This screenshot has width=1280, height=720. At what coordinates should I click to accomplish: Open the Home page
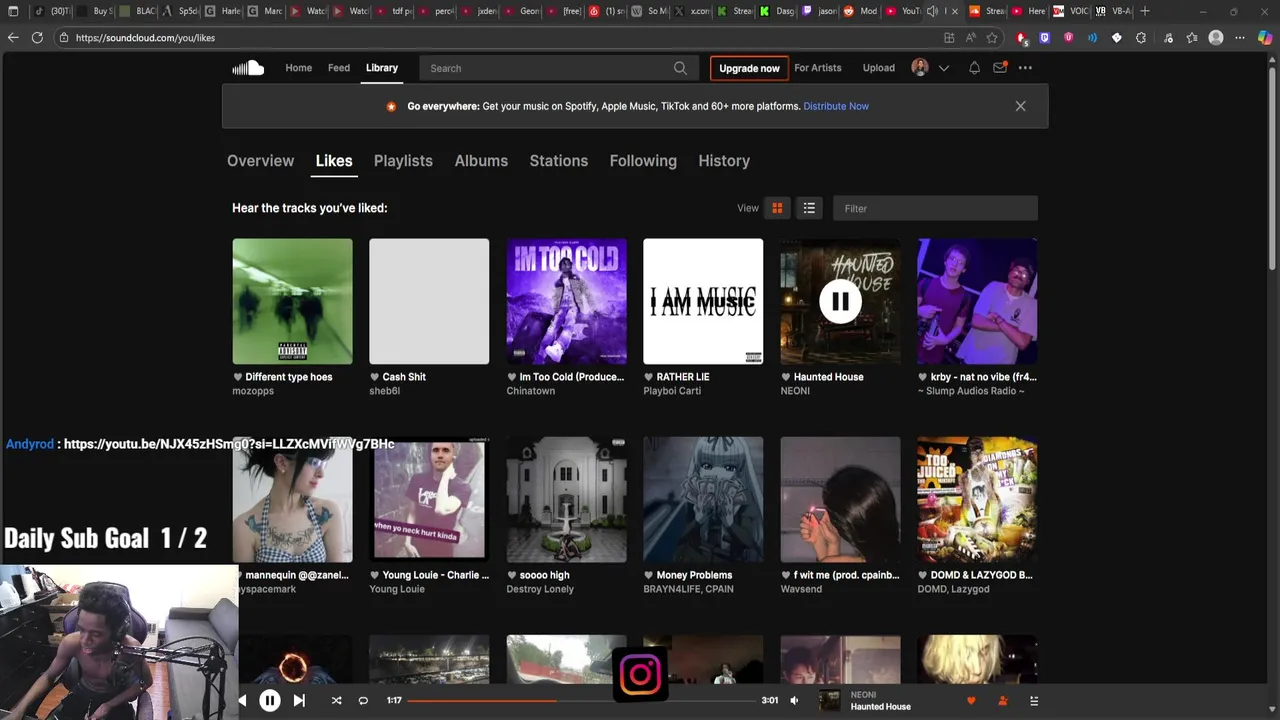298,68
